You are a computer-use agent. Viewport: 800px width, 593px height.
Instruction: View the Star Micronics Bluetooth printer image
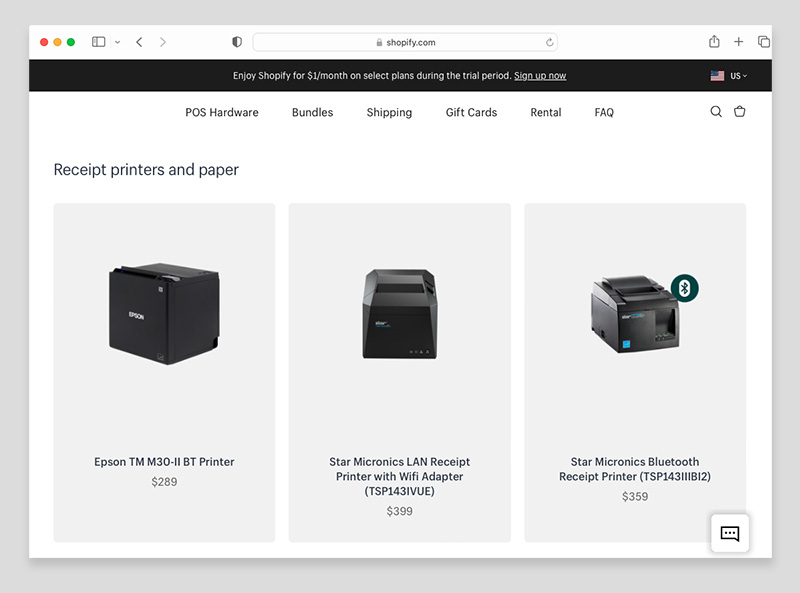pos(635,314)
